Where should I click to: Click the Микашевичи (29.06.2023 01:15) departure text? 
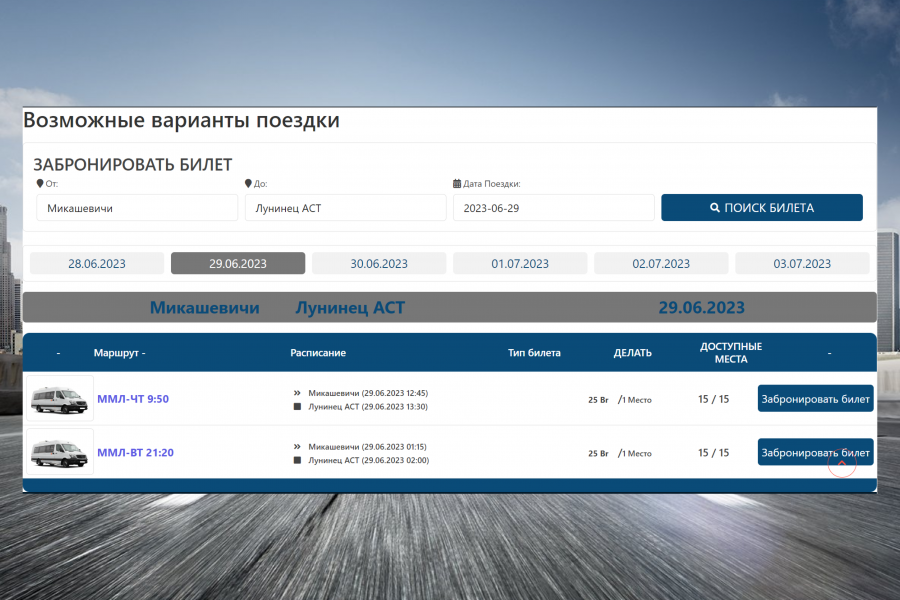pos(367,447)
